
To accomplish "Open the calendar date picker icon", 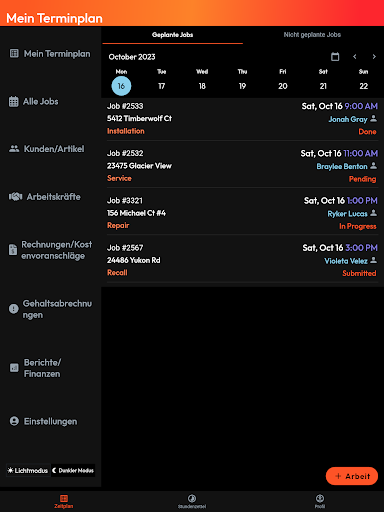I will tap(335, 57).
